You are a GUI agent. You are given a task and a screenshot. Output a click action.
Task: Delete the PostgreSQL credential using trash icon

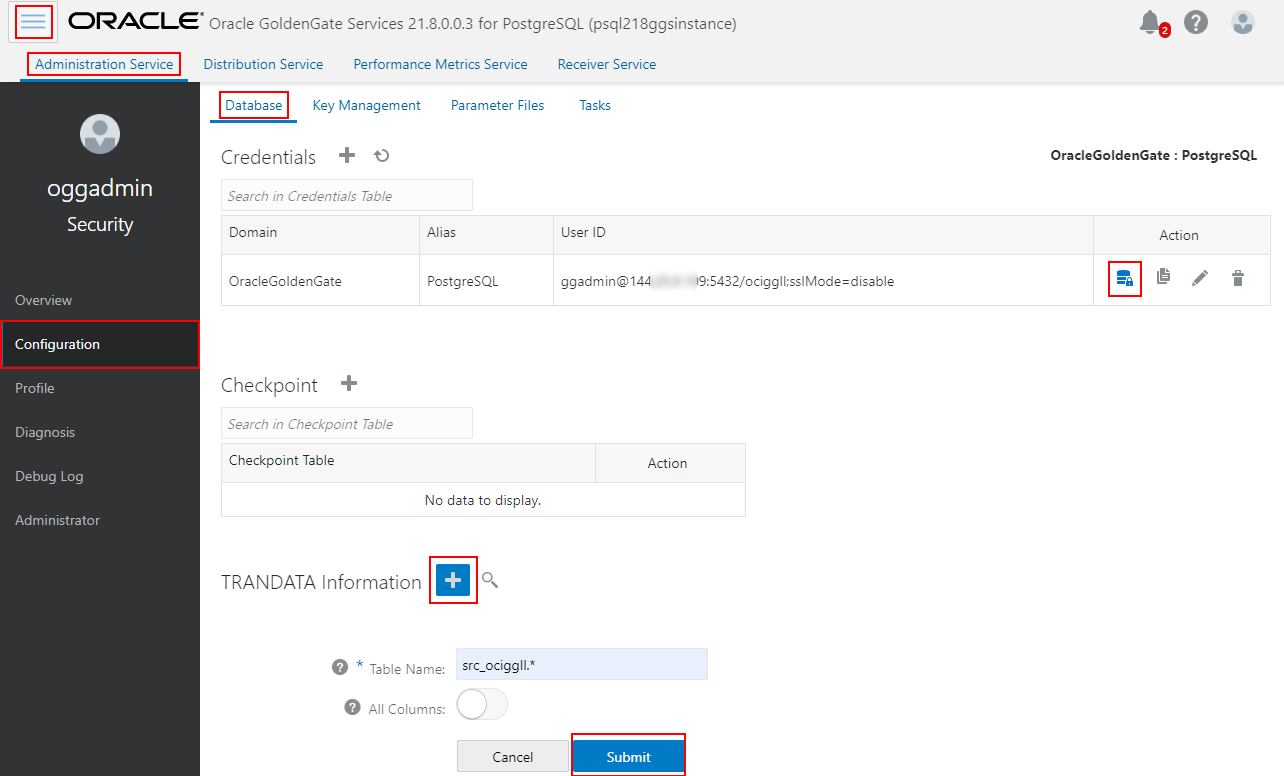(1238, 278)
